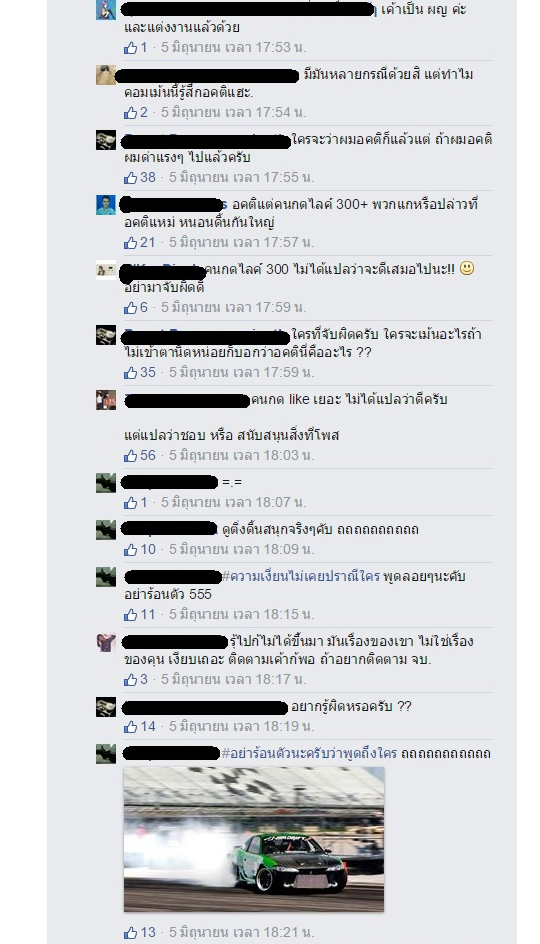The height and width of the screenshot is (944, 540).
Task: Open timestamp 5 มิถุนายน เวลา 18:21 น.
Action: pyautogui.click(x=241, y=933)
